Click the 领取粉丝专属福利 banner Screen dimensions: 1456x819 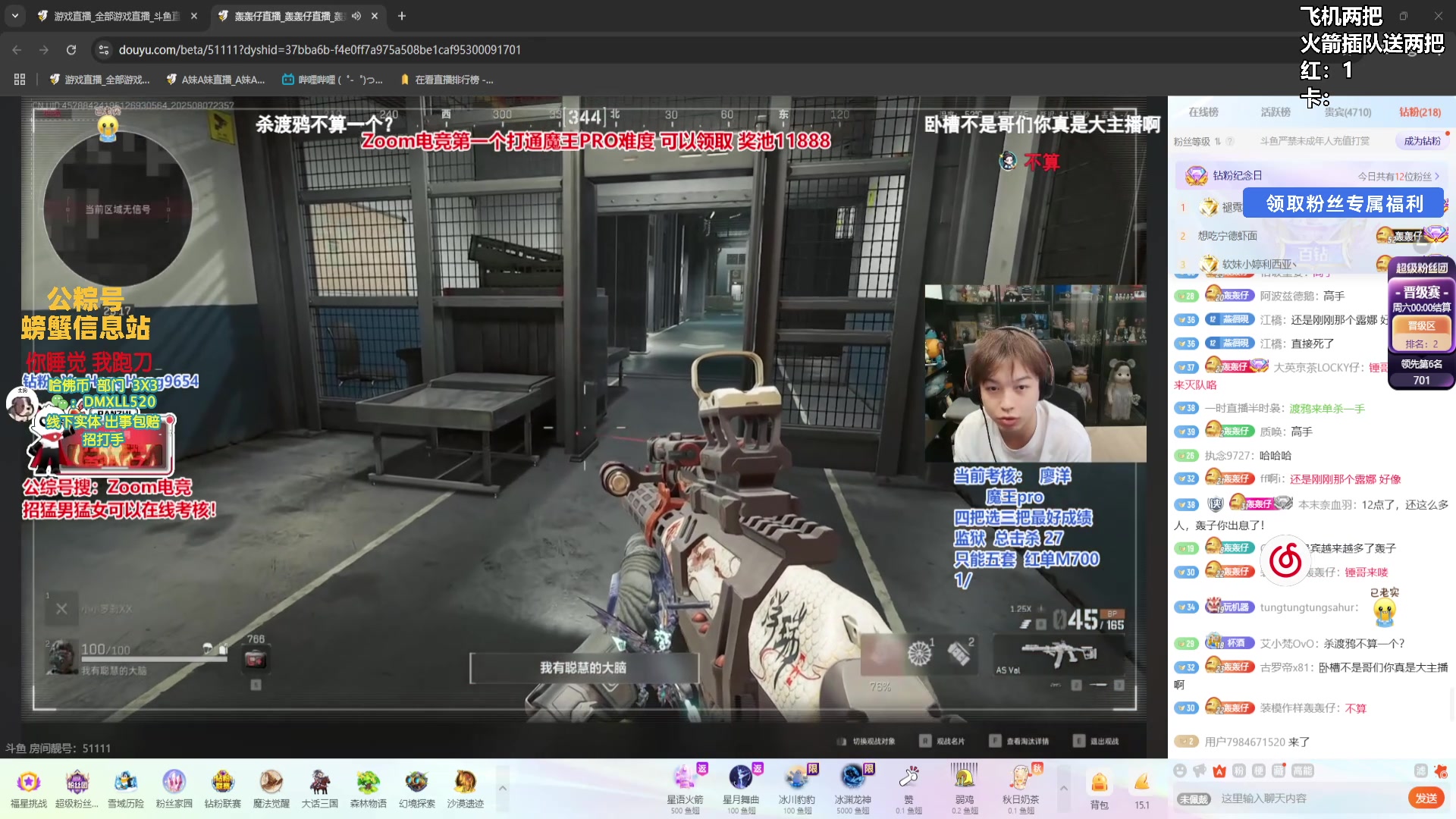pyautogui.click(x=1344, y=204)
